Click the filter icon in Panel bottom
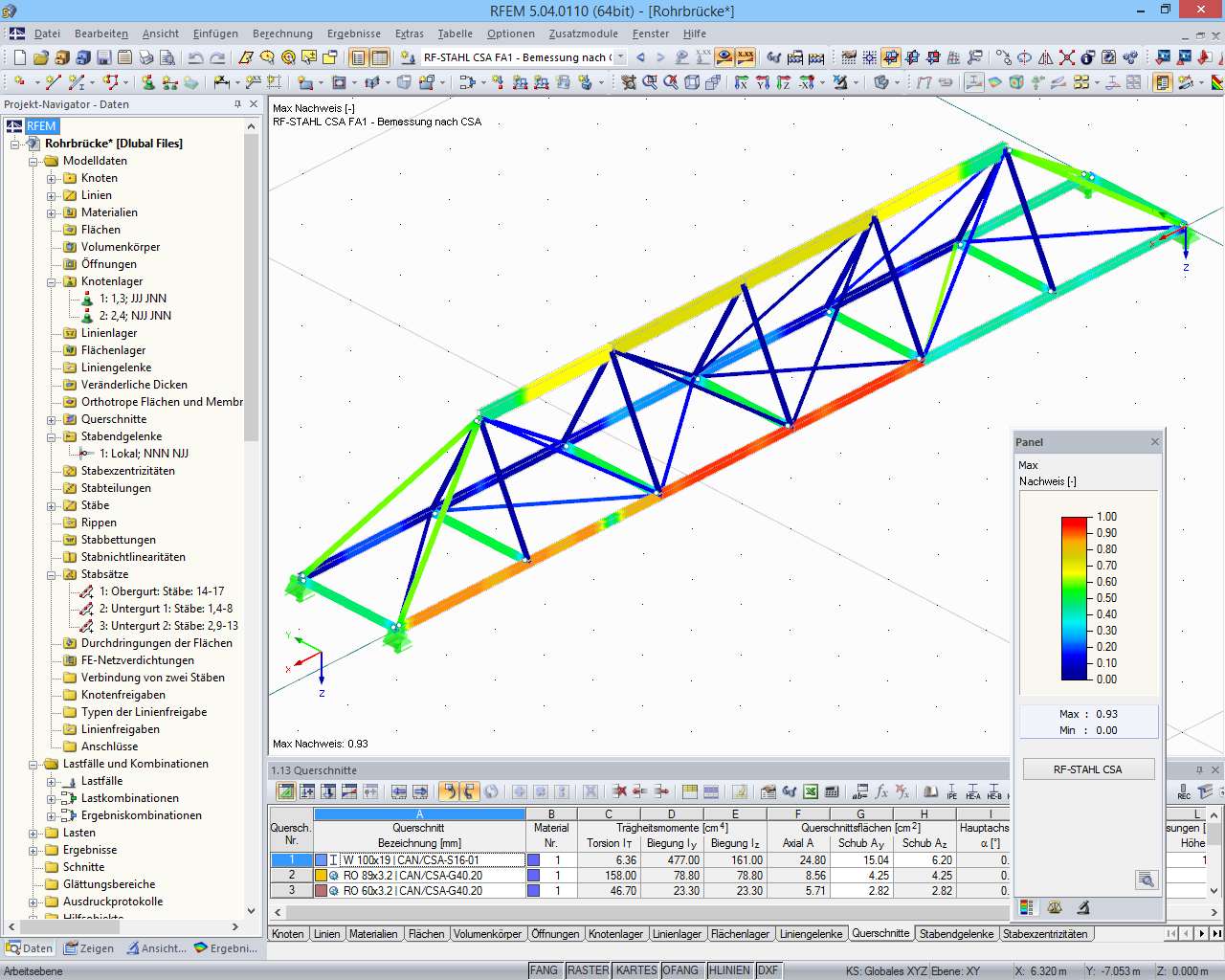 [1083, 907]
